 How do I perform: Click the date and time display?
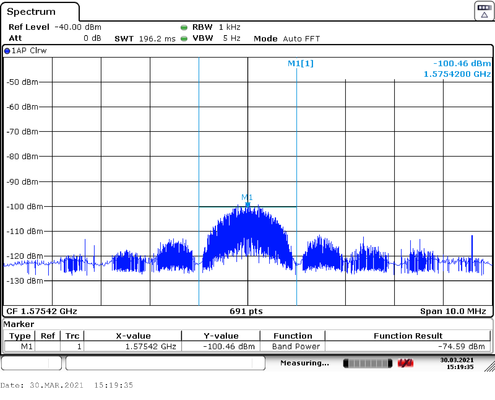(x=457, y=364)
